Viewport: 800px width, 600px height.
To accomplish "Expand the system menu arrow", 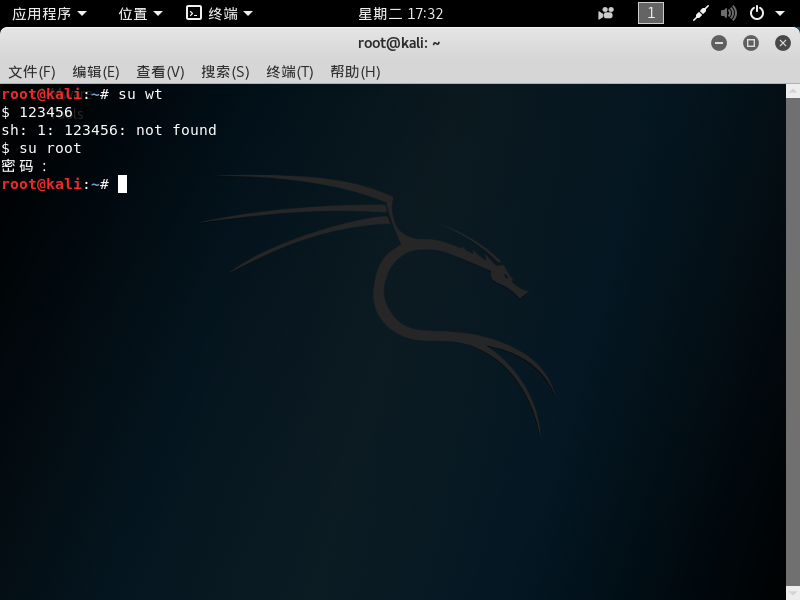I will [780, 14].
